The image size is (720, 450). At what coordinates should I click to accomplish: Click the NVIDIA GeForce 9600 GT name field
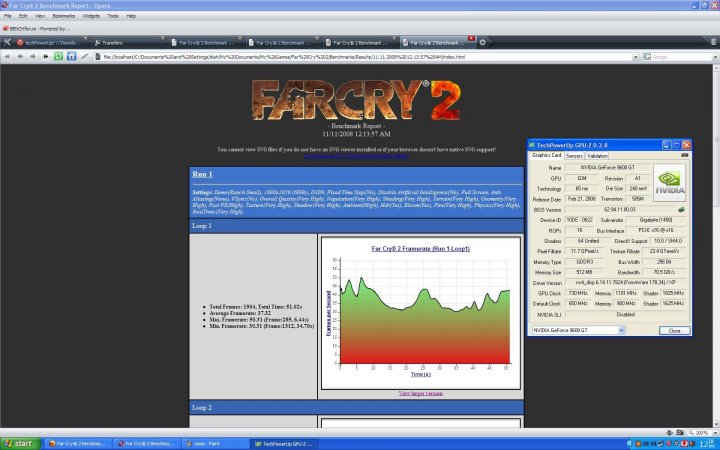pyautogui.click(x=608, y=168)
